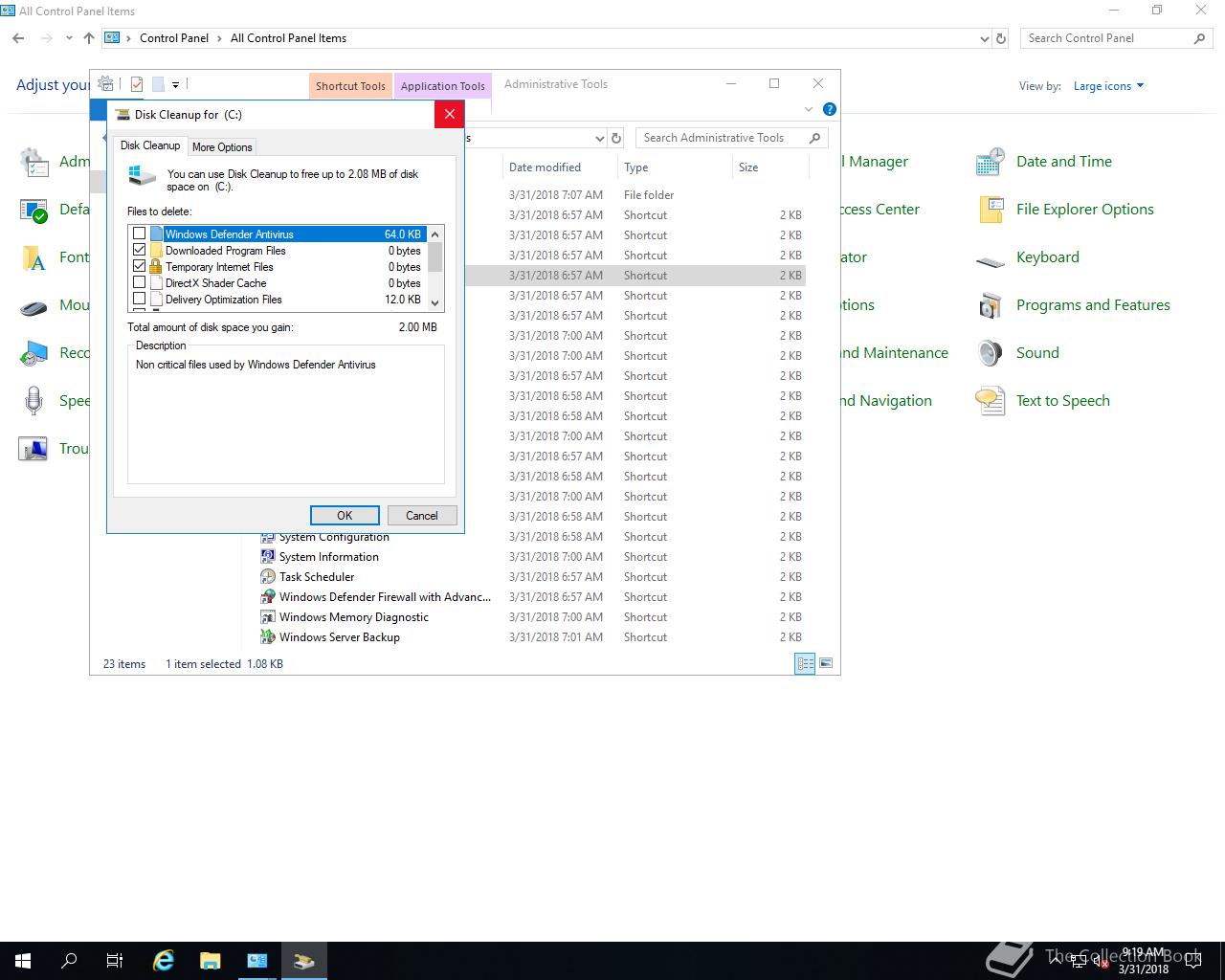Click System Configuration shortcut icon
The width and height of the screenshot is (1225, 980).
tap(268, 537)
